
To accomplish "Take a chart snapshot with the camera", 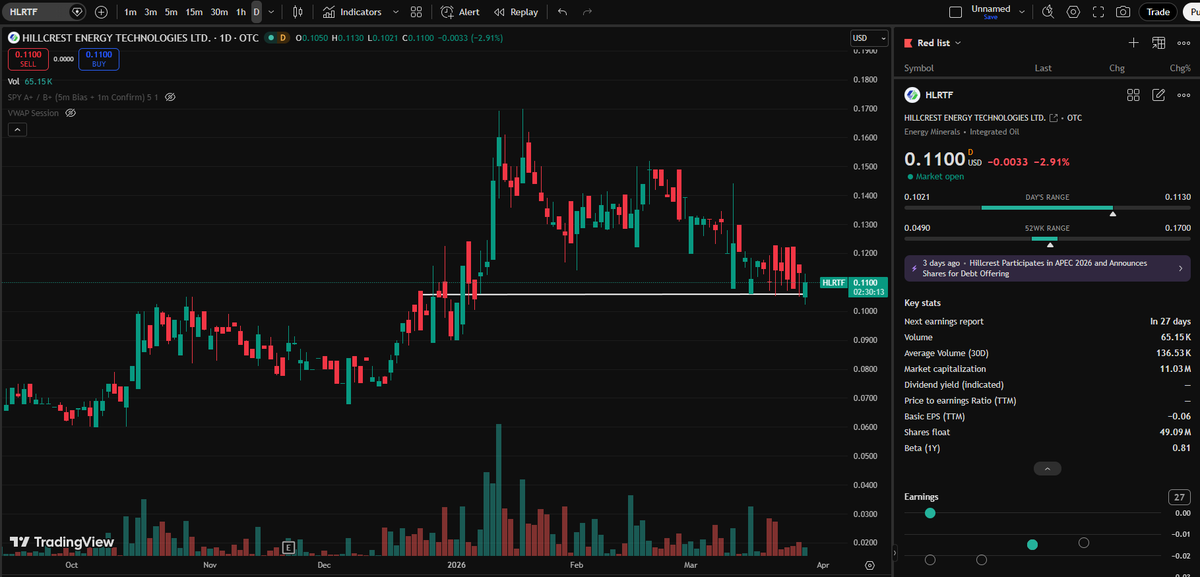I will [1124, 12].
